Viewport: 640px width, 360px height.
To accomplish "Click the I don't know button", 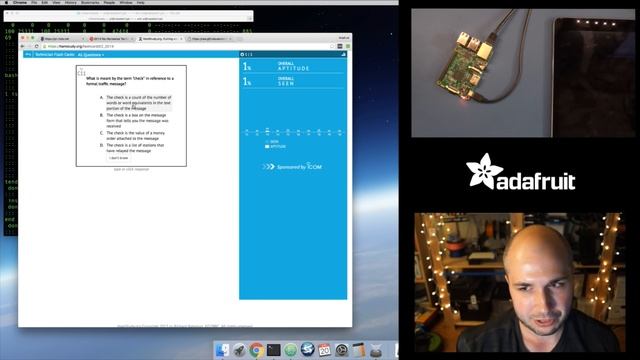I will pos(119,158).
